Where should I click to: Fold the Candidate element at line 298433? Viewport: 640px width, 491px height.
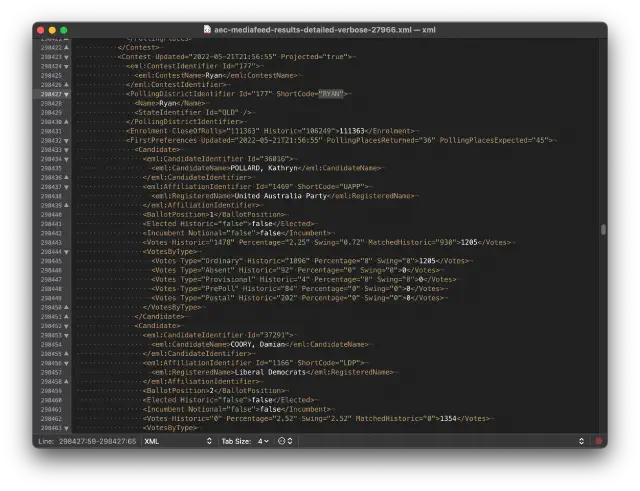coord(67,149)
